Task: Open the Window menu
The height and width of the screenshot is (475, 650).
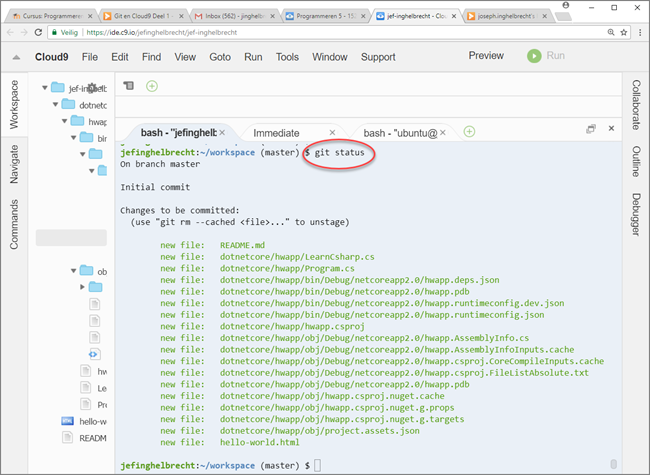Action: point(330,57)
